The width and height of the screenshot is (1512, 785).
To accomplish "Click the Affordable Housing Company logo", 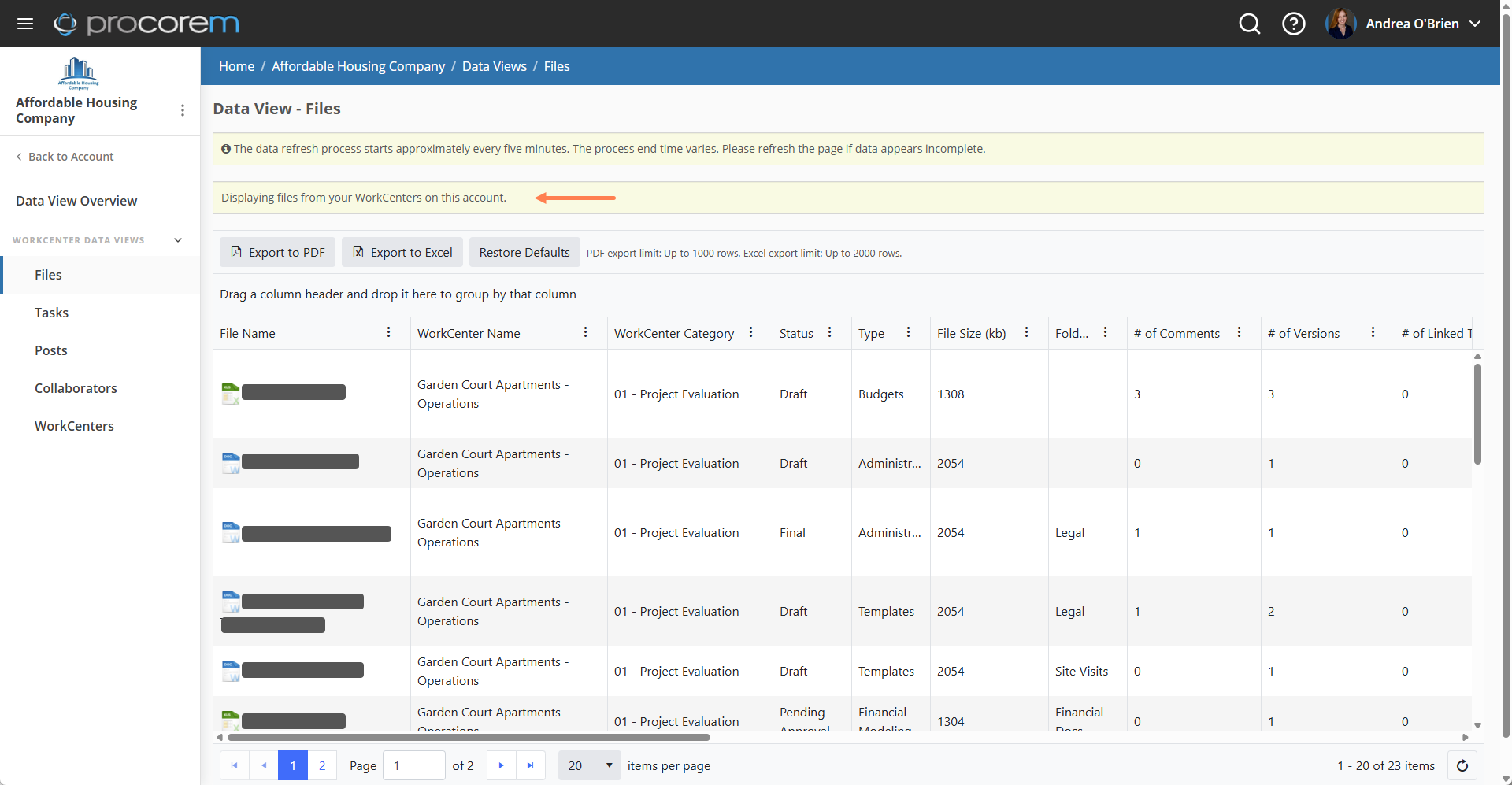I will [x=79, y=73].
